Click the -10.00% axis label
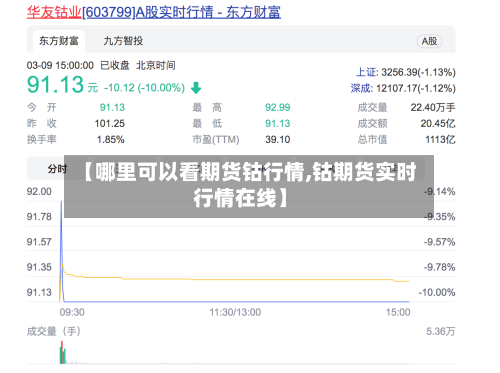 (437, 292)
